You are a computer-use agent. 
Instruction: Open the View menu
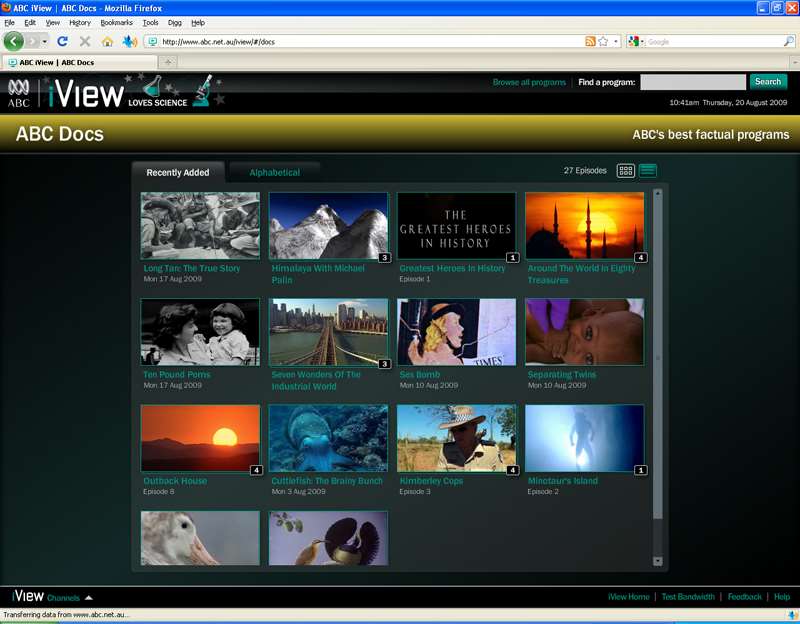click(x=53, y=22)
